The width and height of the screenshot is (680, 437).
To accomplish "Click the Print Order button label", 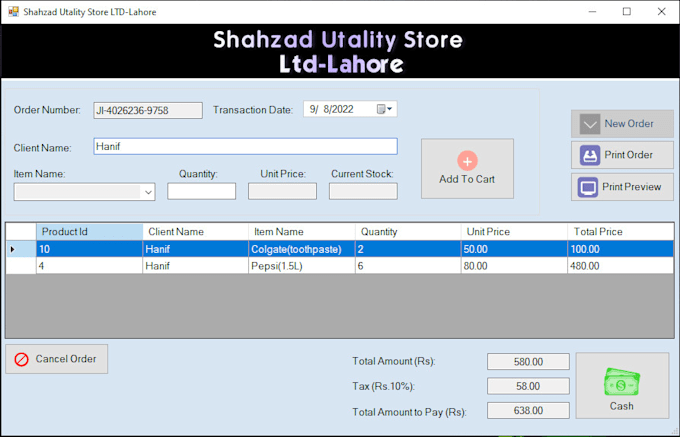I will pyautogui.click(x=628, y=155).
